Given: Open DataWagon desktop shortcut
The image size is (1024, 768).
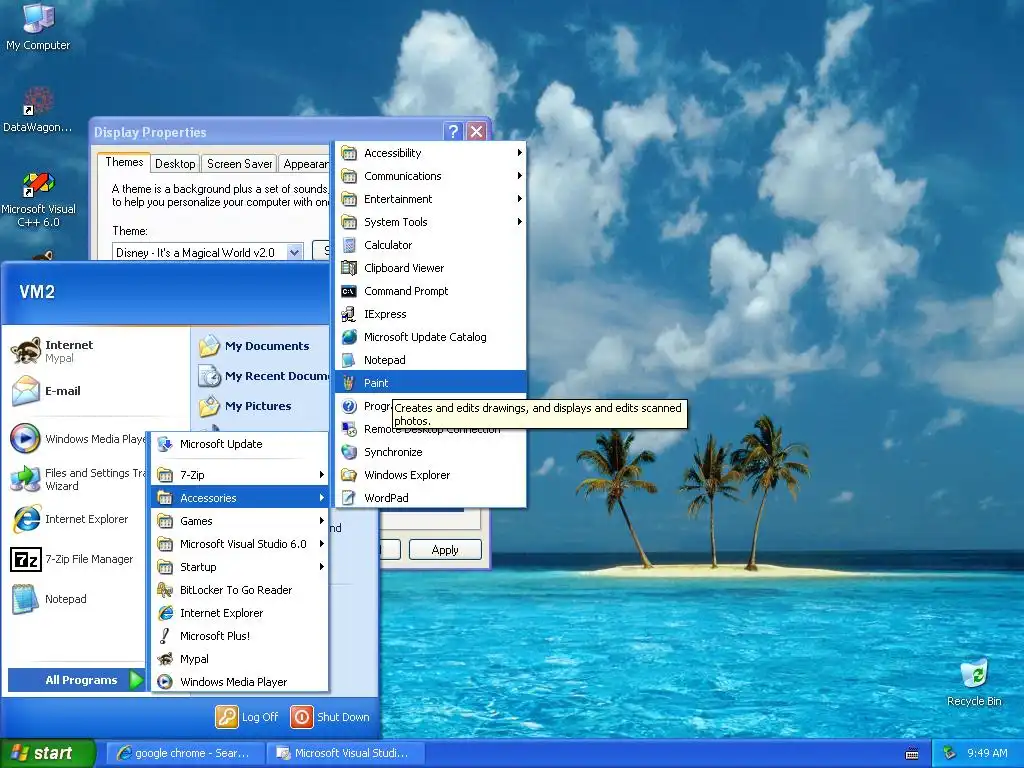Looking at the screenshot, I should click(38, 110).
